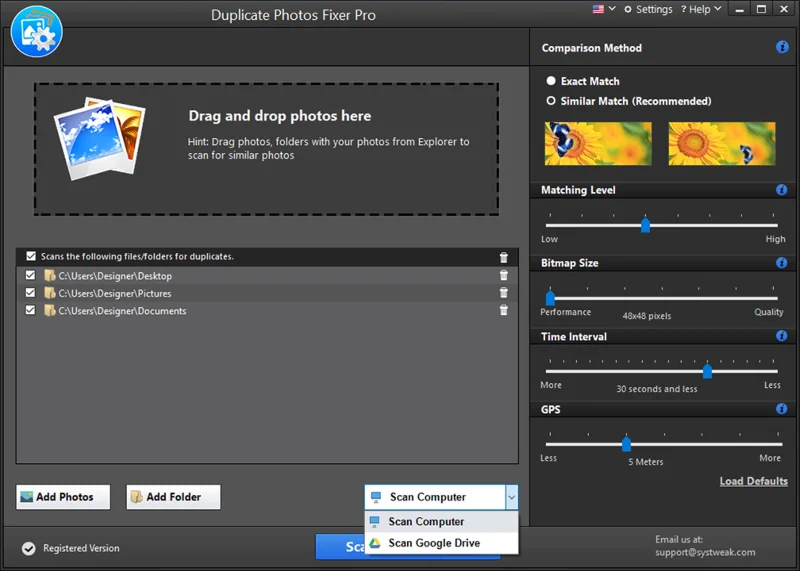Image resolution: width=800 pixels, height=571 pixels.
Task: Select the C:\Users\Designer\Desktop path text
Action: pyautogui.click(x=115, y=276)
